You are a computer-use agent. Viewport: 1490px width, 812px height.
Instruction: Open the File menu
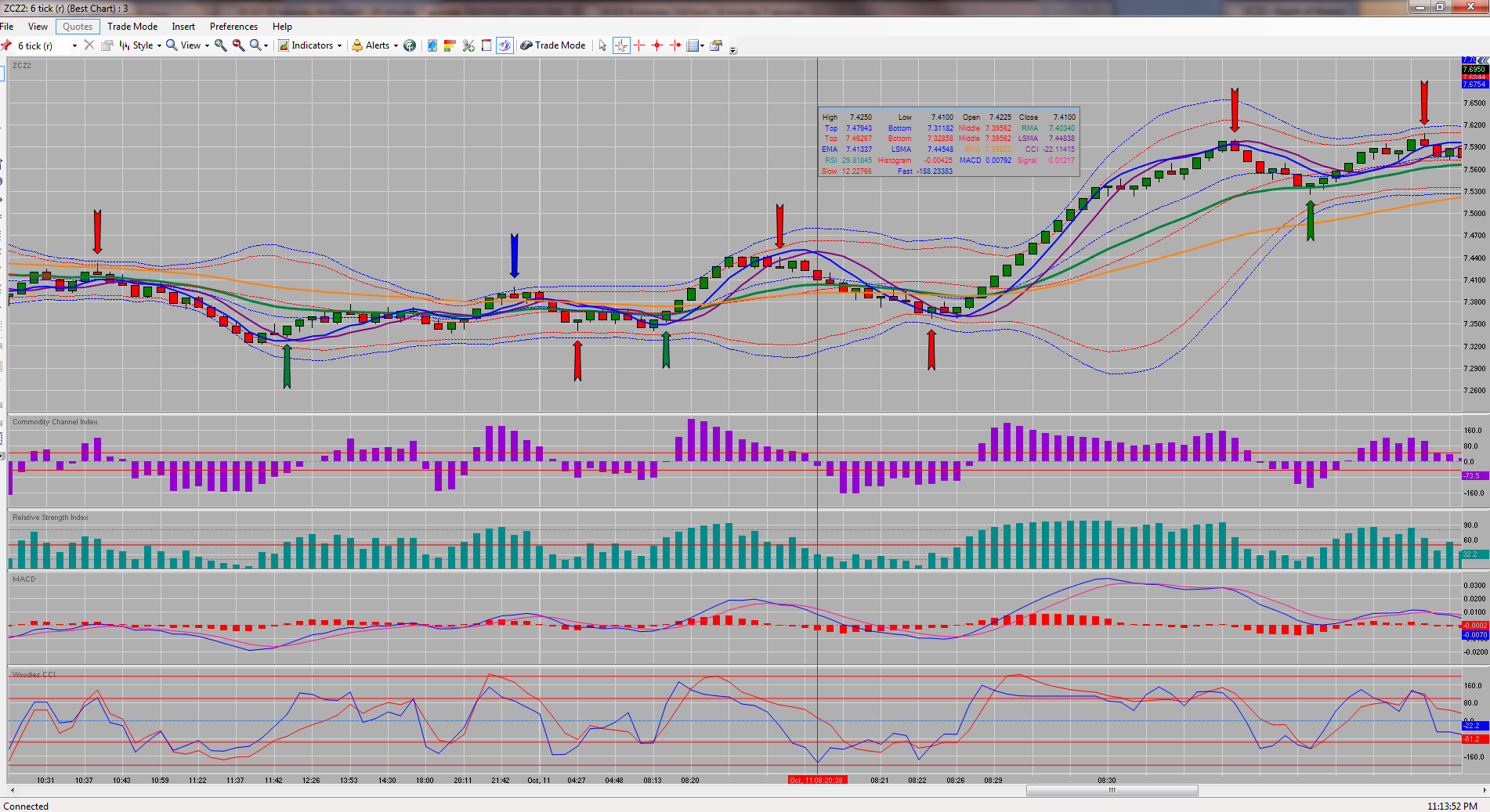[7, 27]
